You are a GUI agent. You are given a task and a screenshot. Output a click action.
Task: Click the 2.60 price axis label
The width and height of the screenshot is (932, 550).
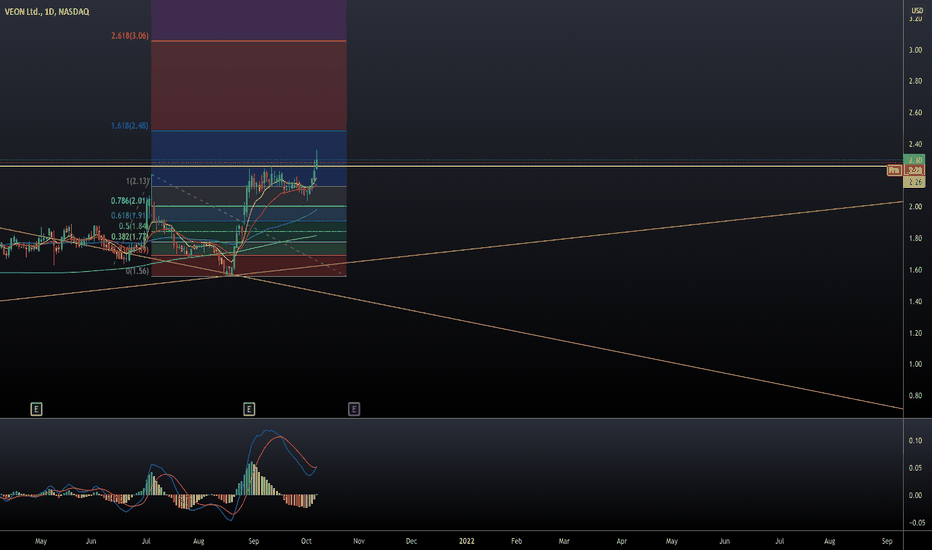[x=915, y=112]
